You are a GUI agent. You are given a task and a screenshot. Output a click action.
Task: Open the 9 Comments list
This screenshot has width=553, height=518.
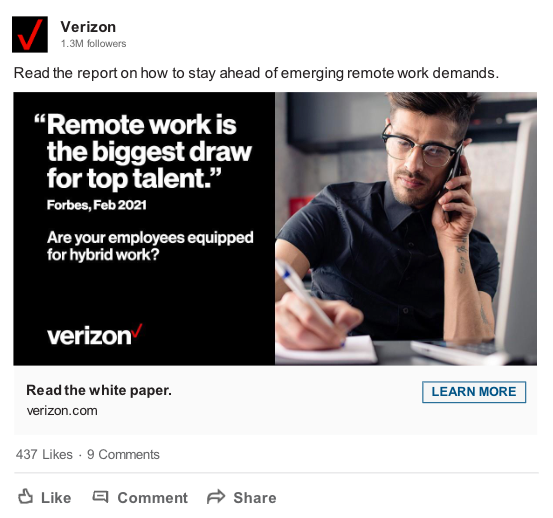(x=123, y=454)
